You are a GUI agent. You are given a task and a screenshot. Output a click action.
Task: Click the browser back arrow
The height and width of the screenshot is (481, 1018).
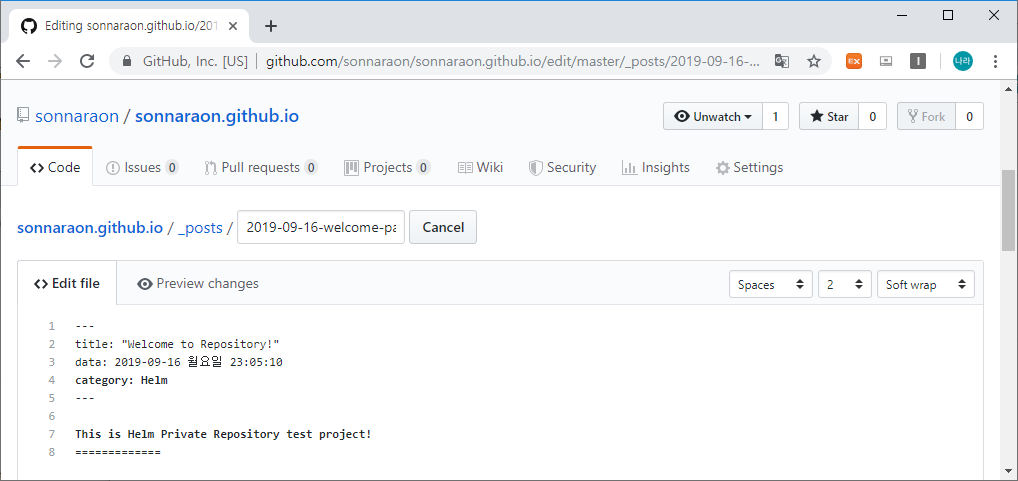pyautogui.click(x=23, y=62)
